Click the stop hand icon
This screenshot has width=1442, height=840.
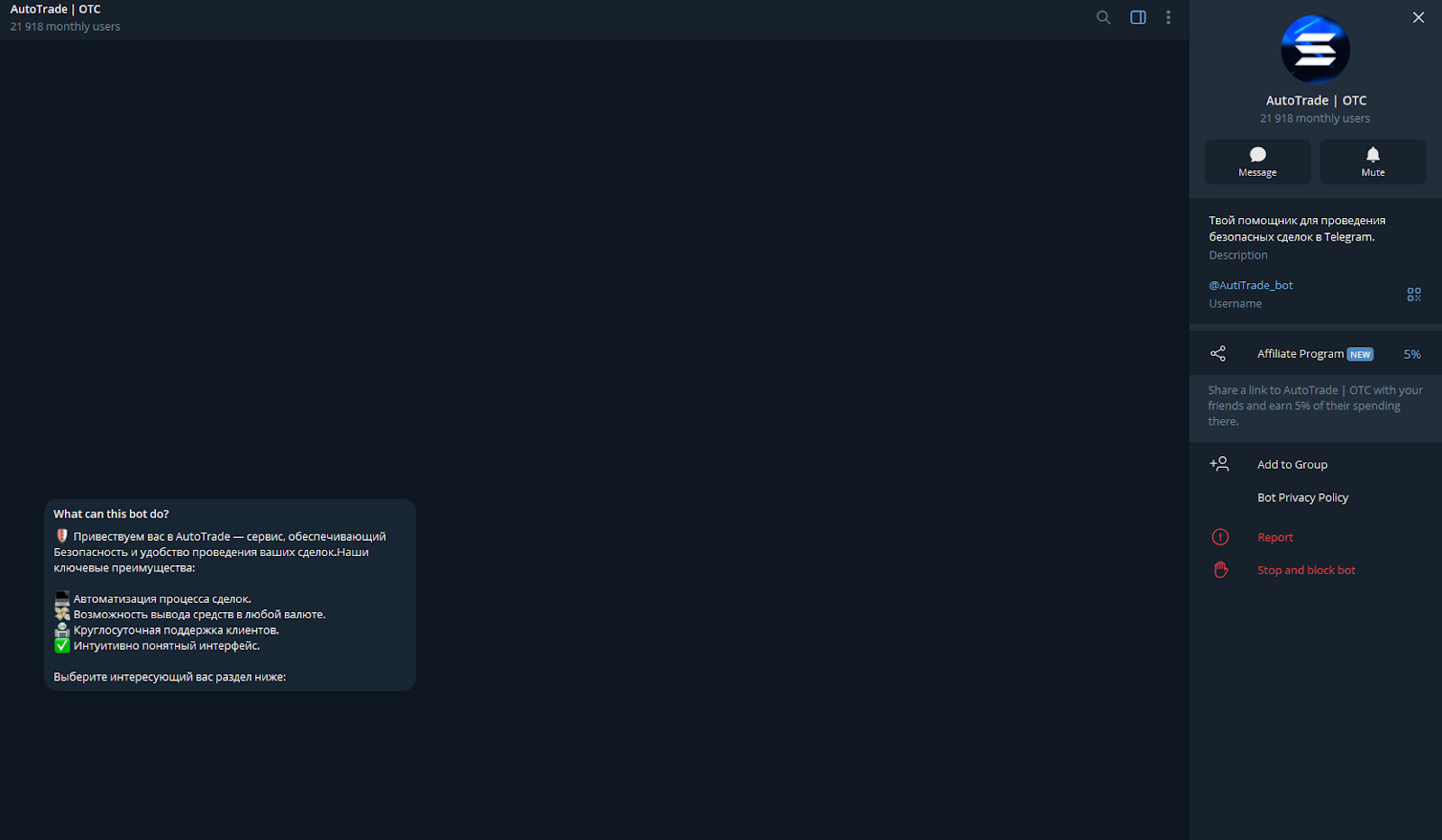[1220, 570]
